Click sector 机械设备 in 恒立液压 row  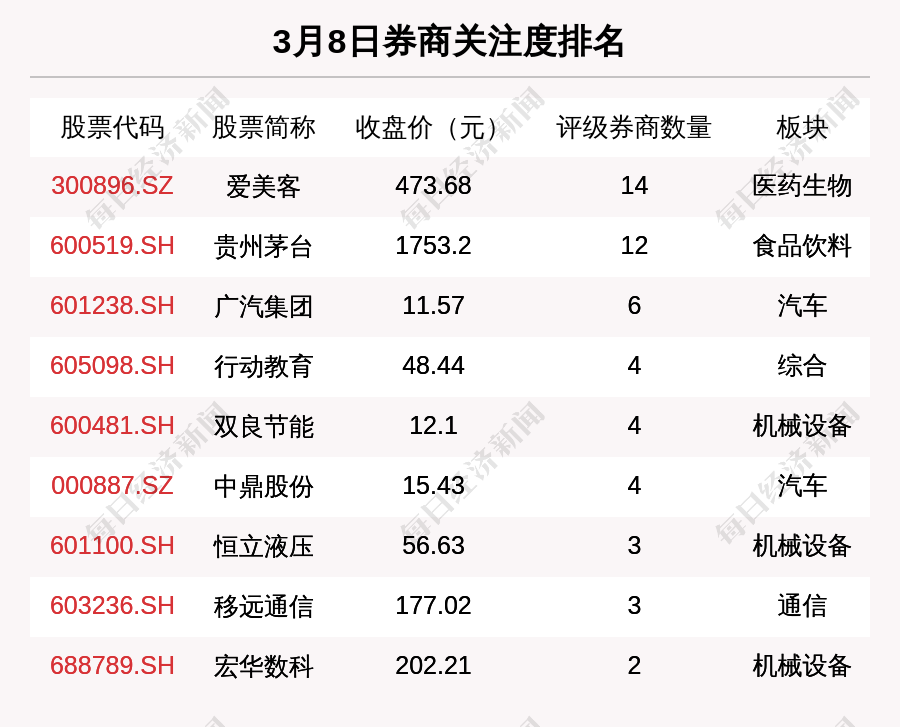802,546
